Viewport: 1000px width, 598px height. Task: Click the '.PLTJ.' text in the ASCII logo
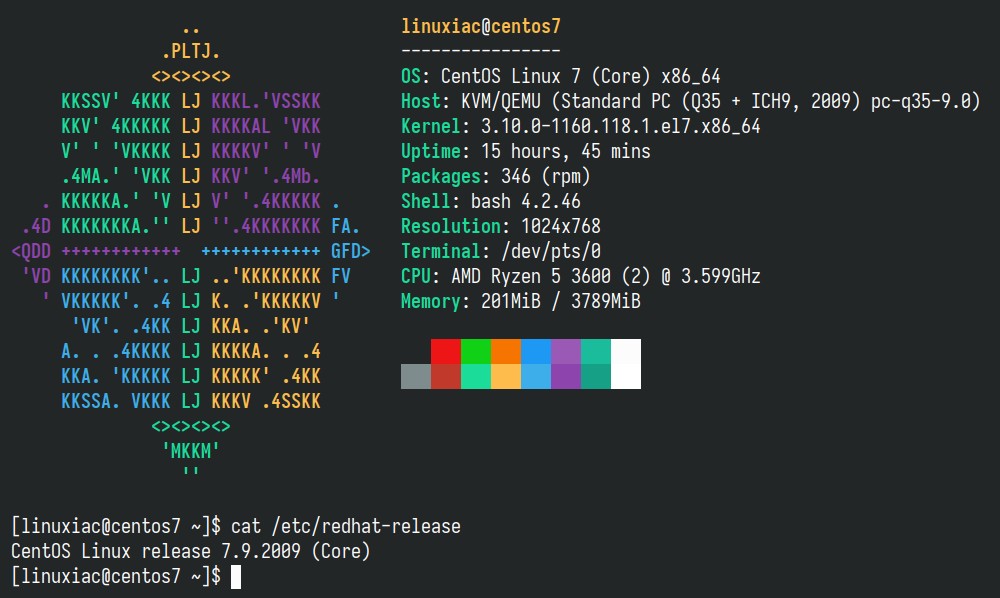tap(191, 51)
